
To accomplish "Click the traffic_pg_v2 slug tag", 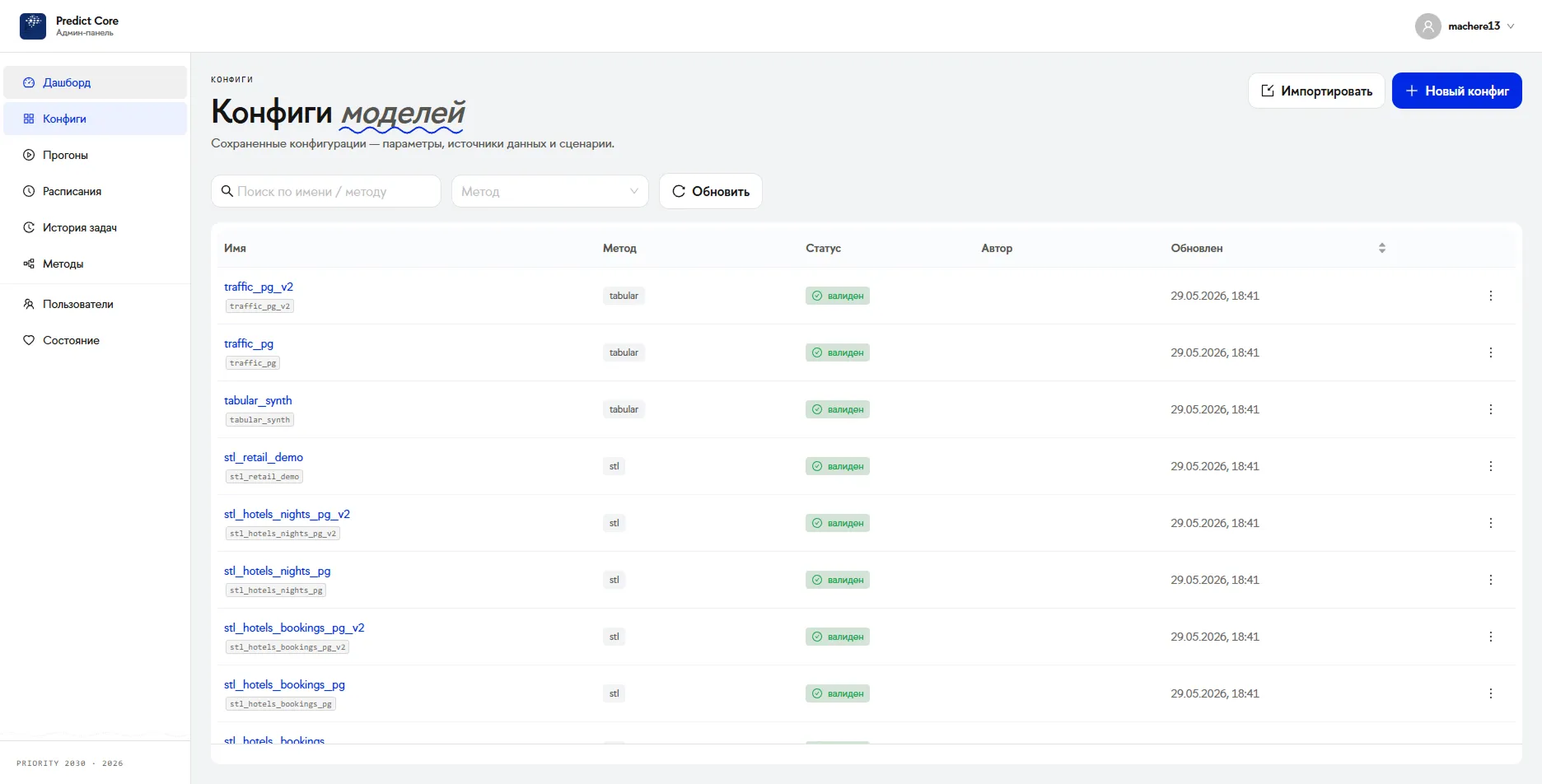I will pos(259,306).
